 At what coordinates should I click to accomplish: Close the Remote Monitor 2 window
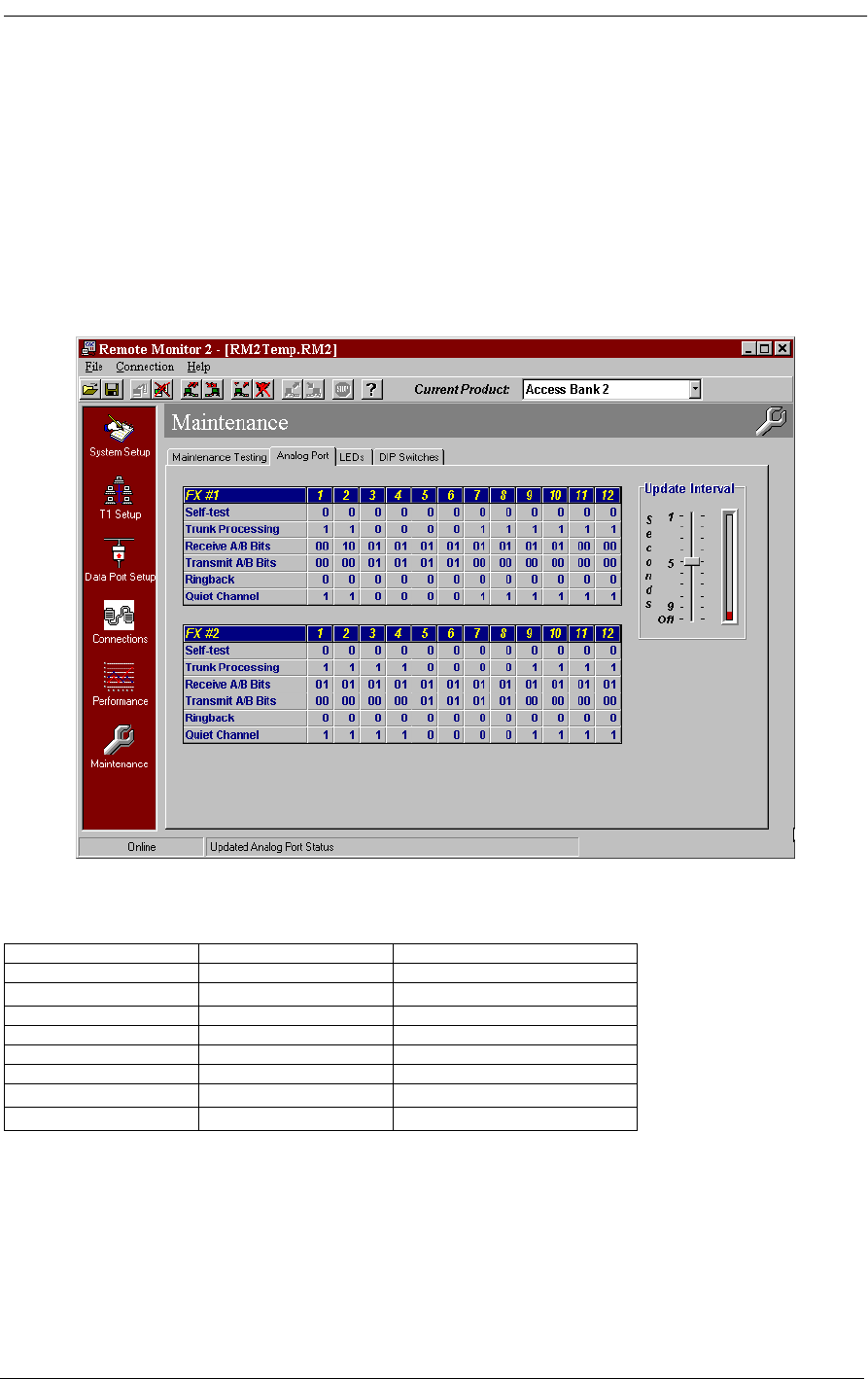click(782, 348)
